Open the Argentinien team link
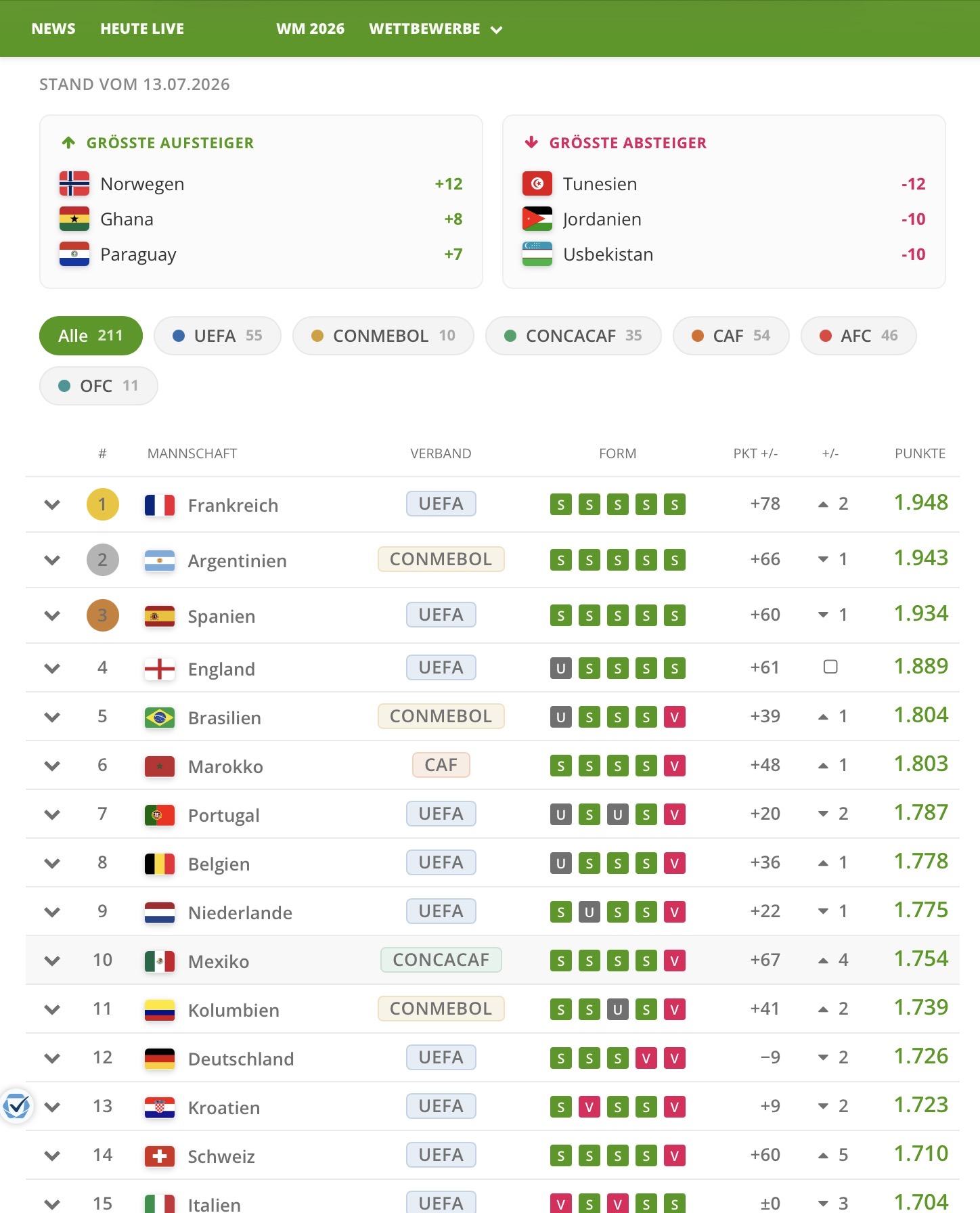 [x=238, y=560]
